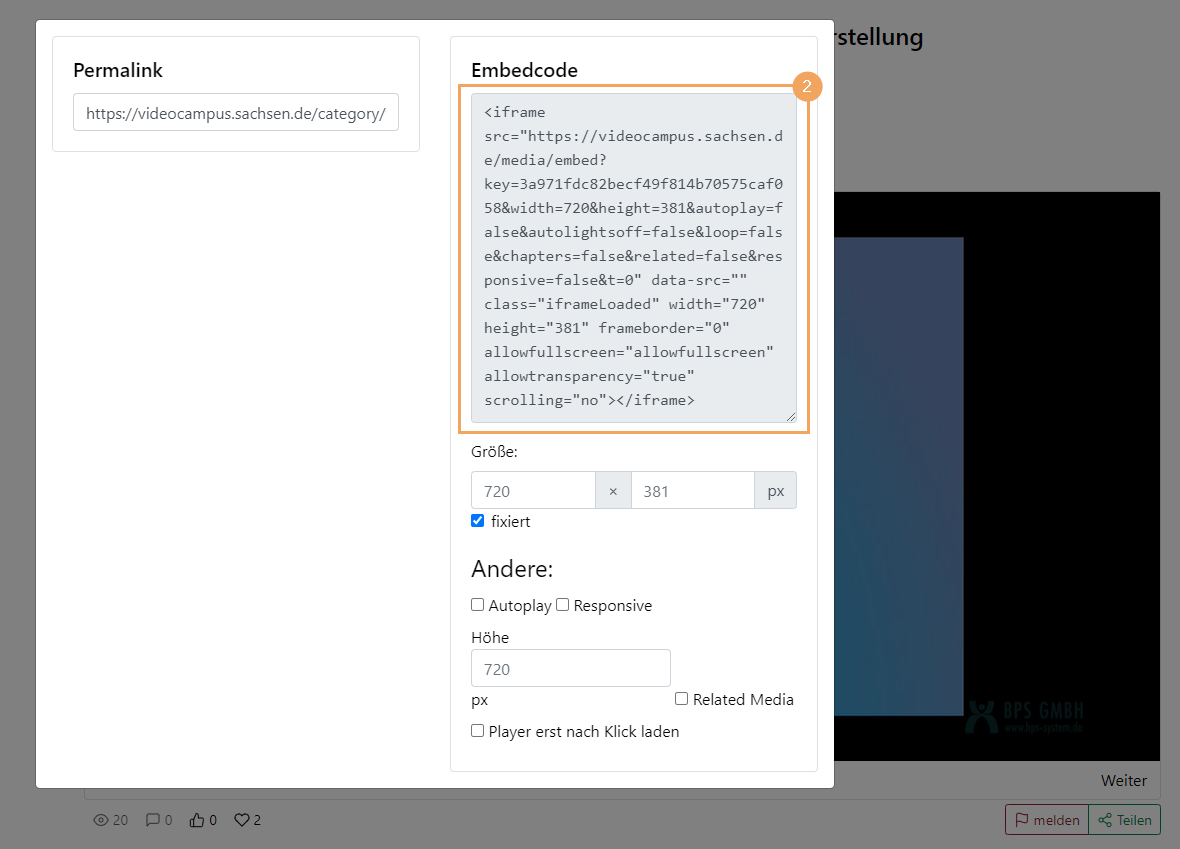Image resolution: width=1180 pixels, height=849 pixels.
Task: Open comments via the speech bubble icon
Action: 151,819
